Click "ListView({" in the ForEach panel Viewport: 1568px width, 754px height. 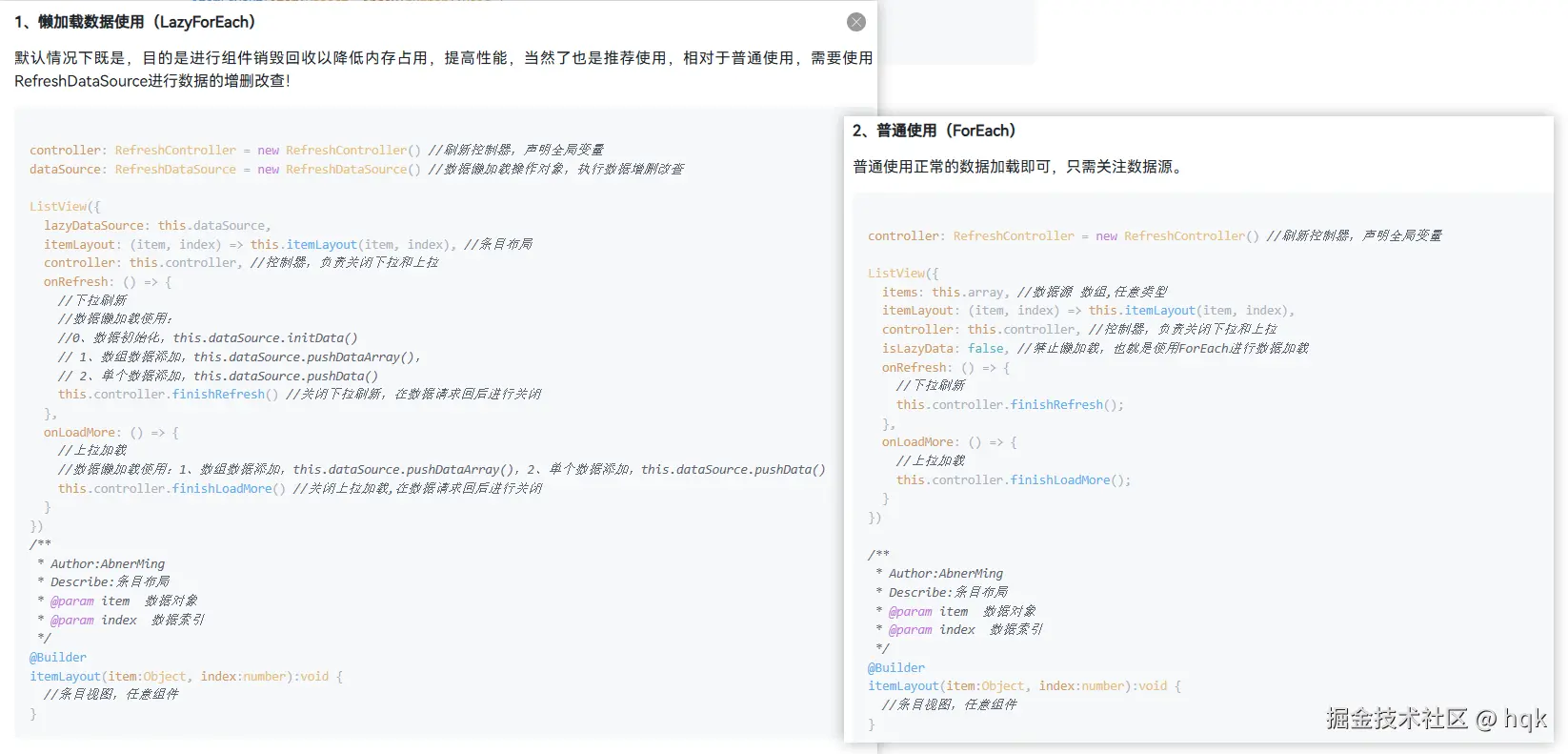[903, 274]
